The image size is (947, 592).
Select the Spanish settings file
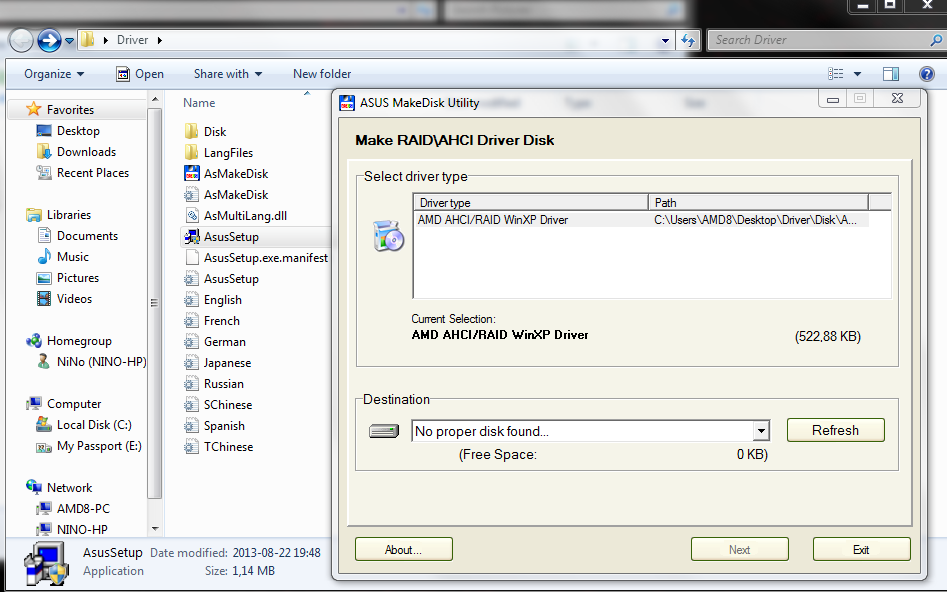pos(214,426)
